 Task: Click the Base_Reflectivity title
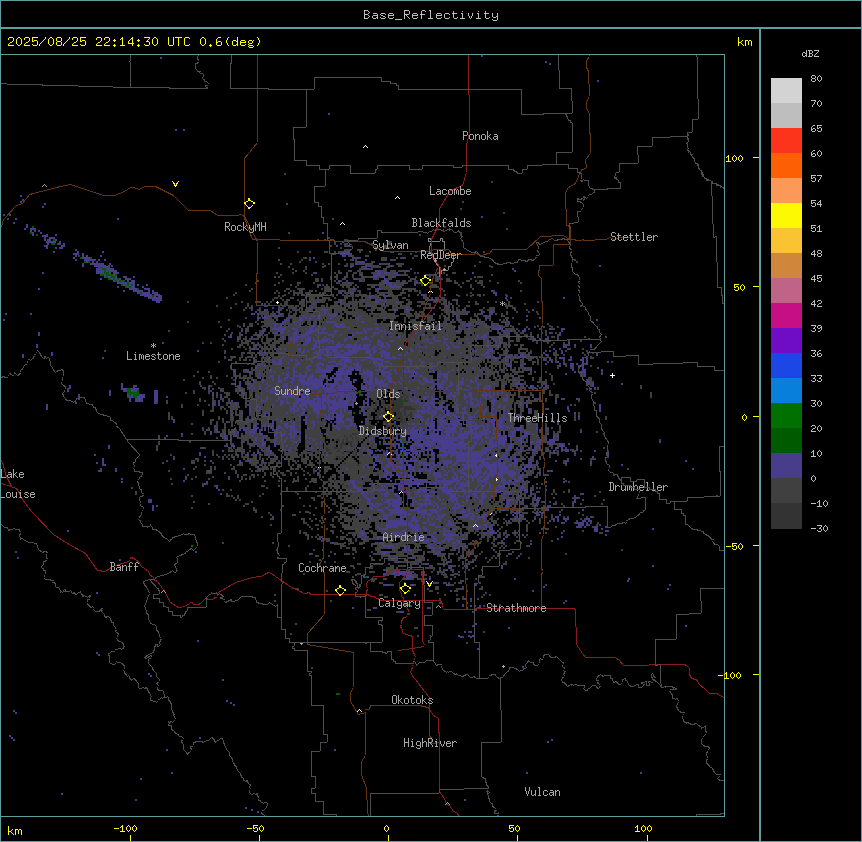click(x=431, y=15)
